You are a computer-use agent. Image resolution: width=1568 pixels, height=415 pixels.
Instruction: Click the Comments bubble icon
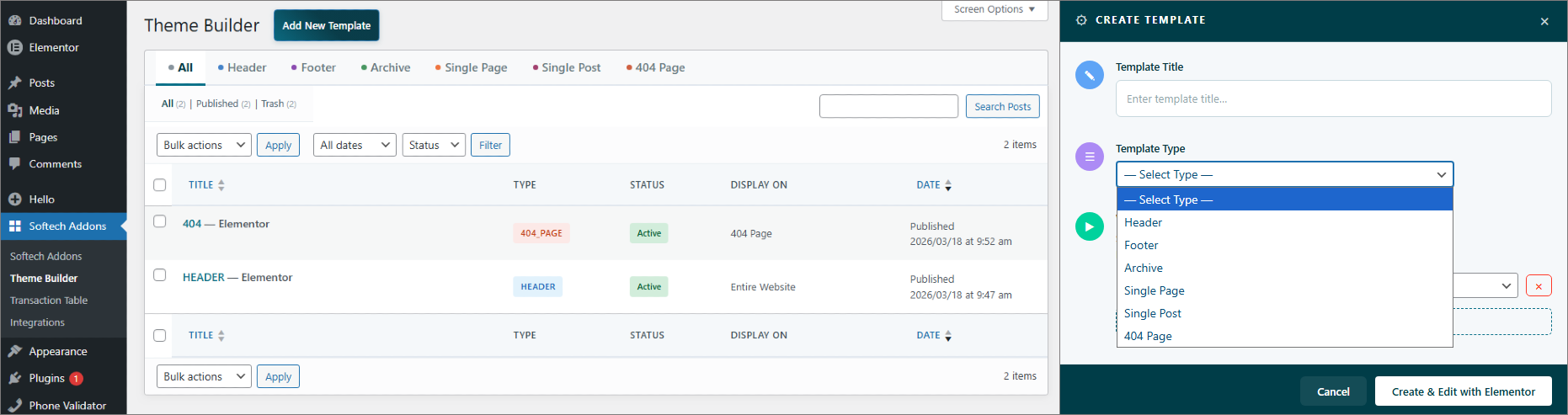pyautogui.click(x=14, y=164)
